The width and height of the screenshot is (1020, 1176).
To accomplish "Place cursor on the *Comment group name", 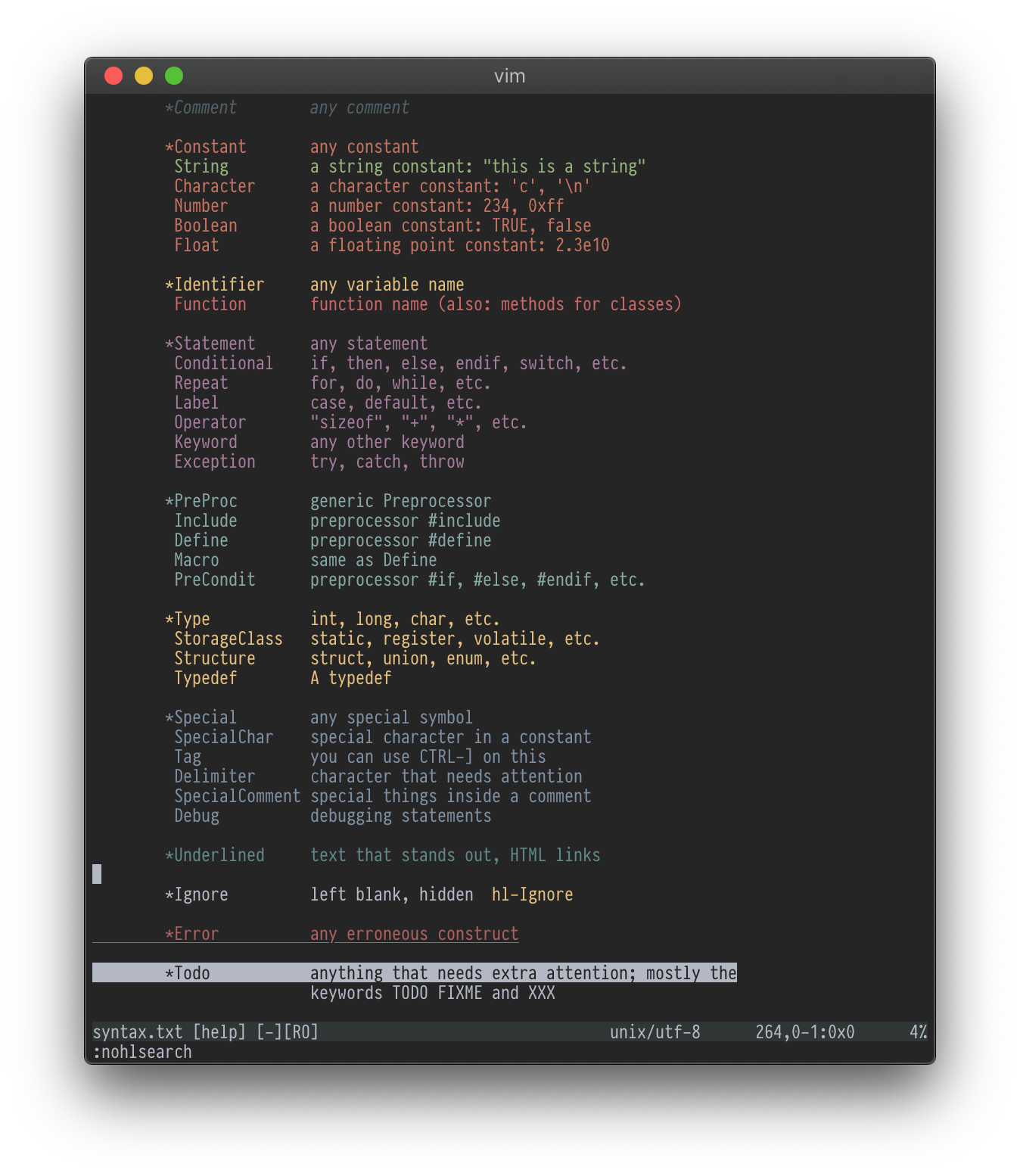I will (201, 107).
